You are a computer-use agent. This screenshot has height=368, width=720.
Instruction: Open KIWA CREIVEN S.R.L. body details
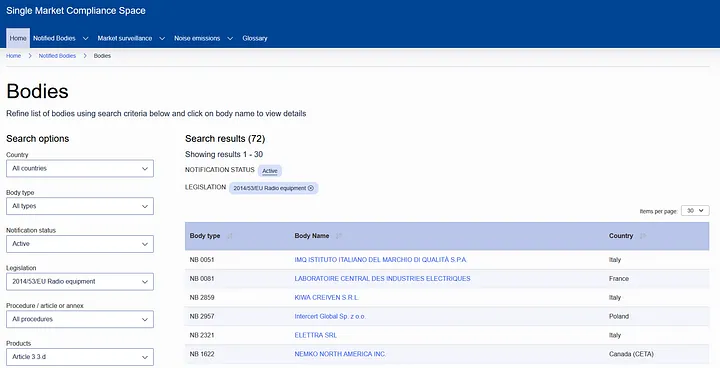tap(326, 298)
